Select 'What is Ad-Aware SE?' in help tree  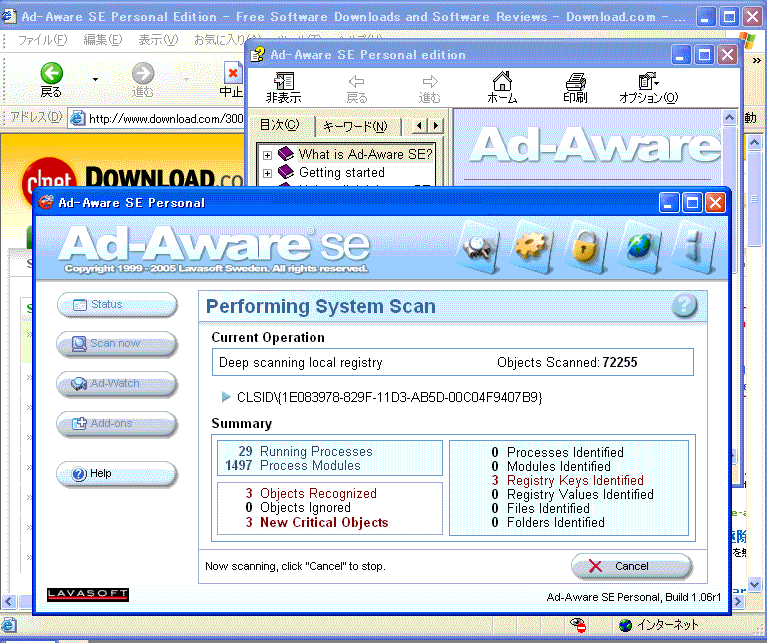[365, 155]
